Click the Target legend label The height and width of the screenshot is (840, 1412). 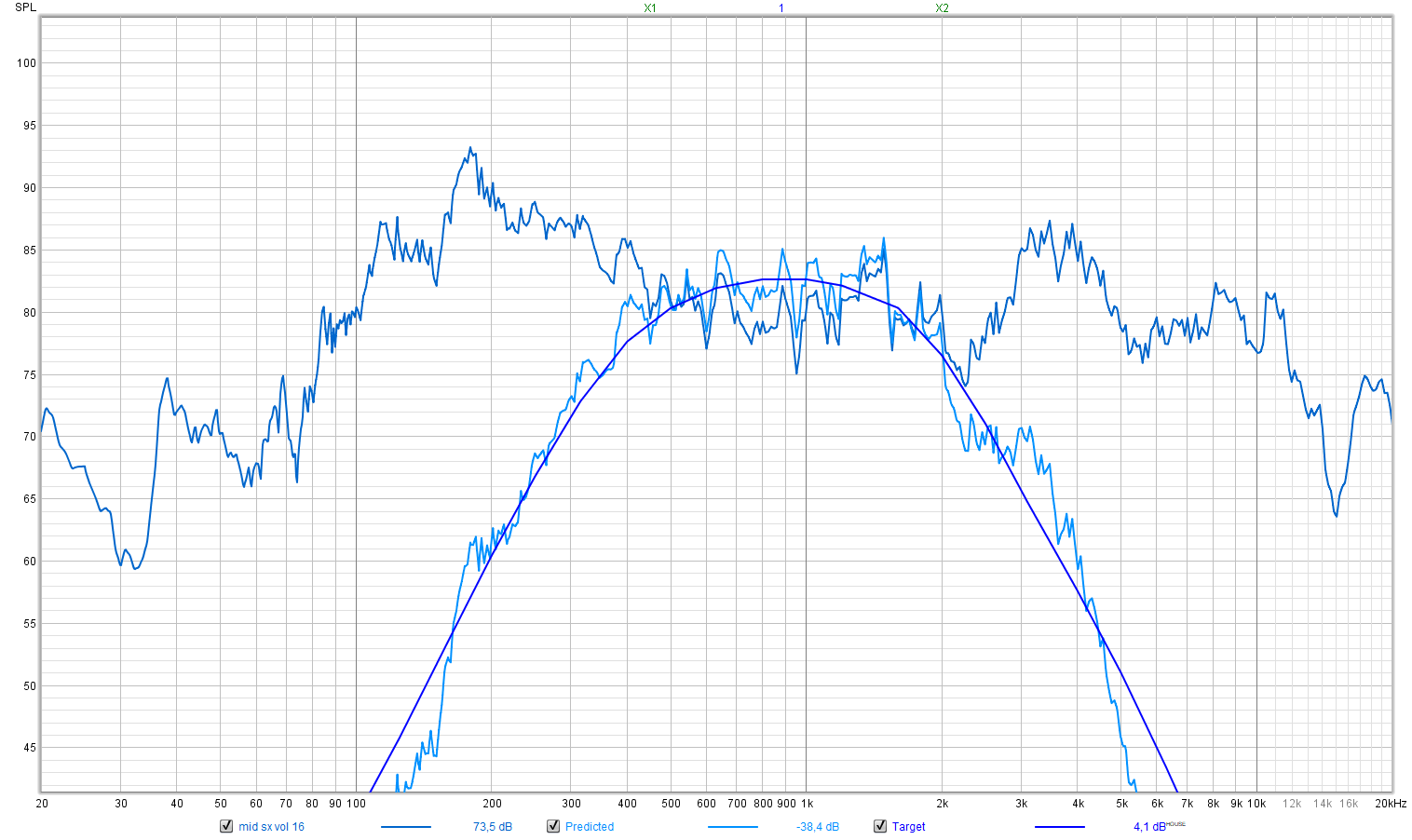tap(909, 827)
